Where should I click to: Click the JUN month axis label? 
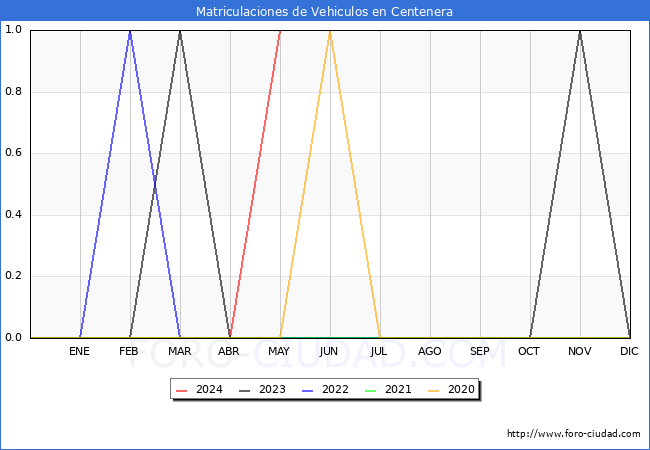329,351
